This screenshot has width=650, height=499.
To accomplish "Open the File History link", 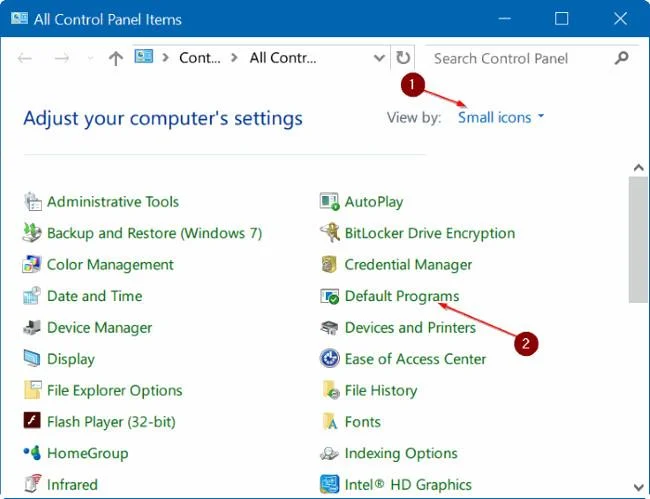I will coord(381,390).
